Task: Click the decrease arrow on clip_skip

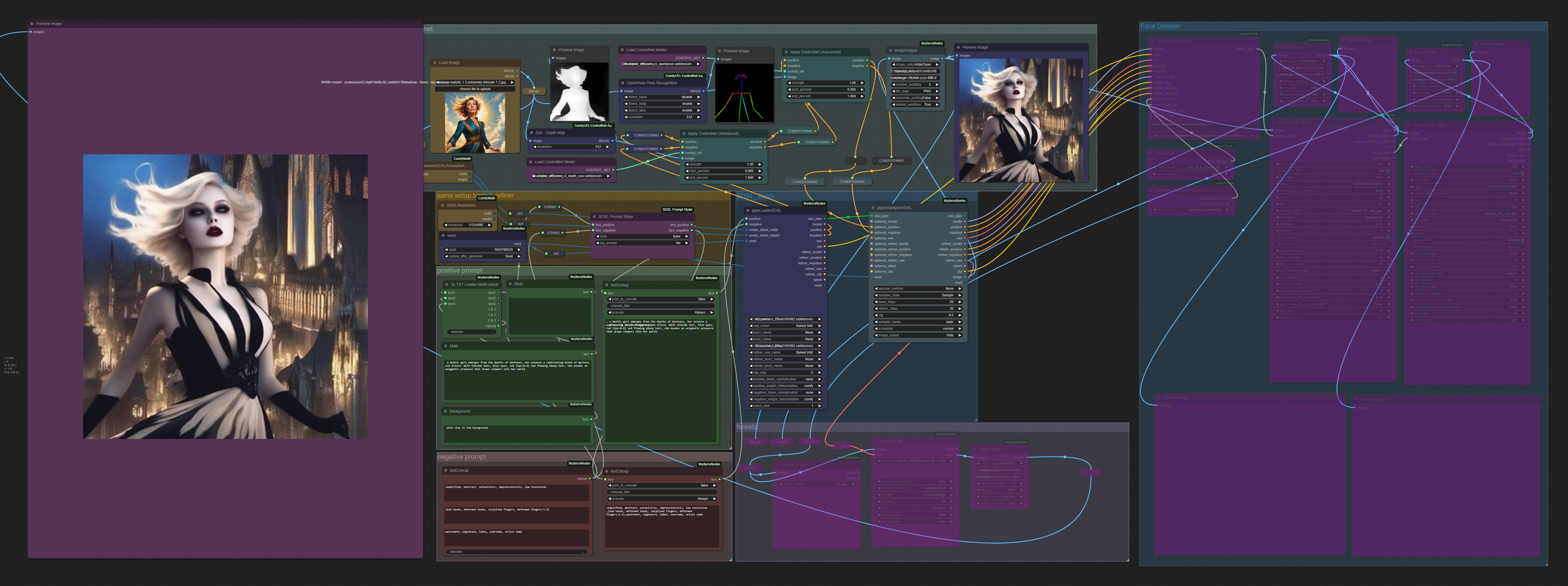Action: pyautogui.click(x=751, y=373)
